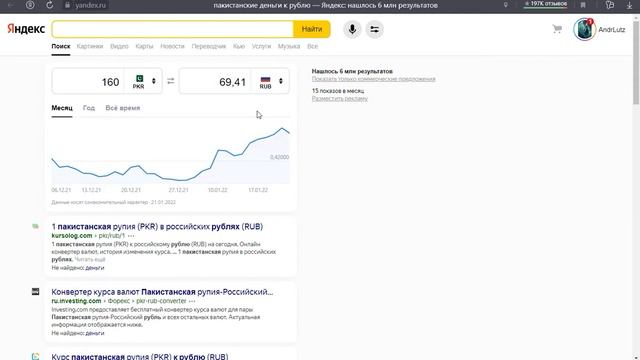Viewport: 640px width, 360px height.
Task: Open PKR currency selector dropdown
Action: tap(144, 81)
